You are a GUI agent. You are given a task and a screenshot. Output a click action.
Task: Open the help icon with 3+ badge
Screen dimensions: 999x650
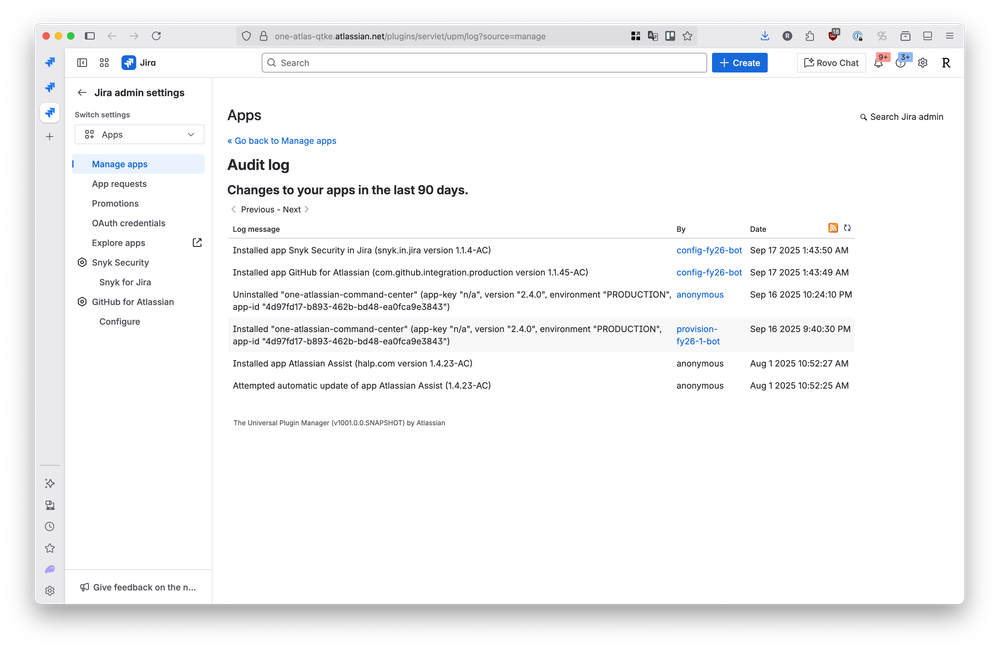901,63
